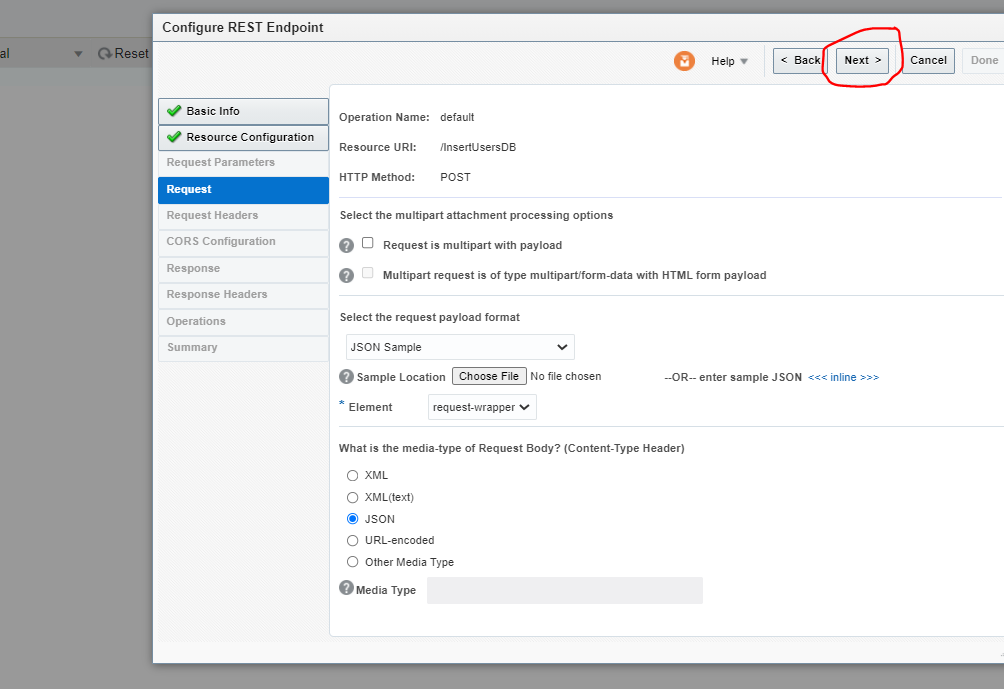Open the Element request-wrapper dropdown
The image size is (1004, 689).
tap(482, 407)
